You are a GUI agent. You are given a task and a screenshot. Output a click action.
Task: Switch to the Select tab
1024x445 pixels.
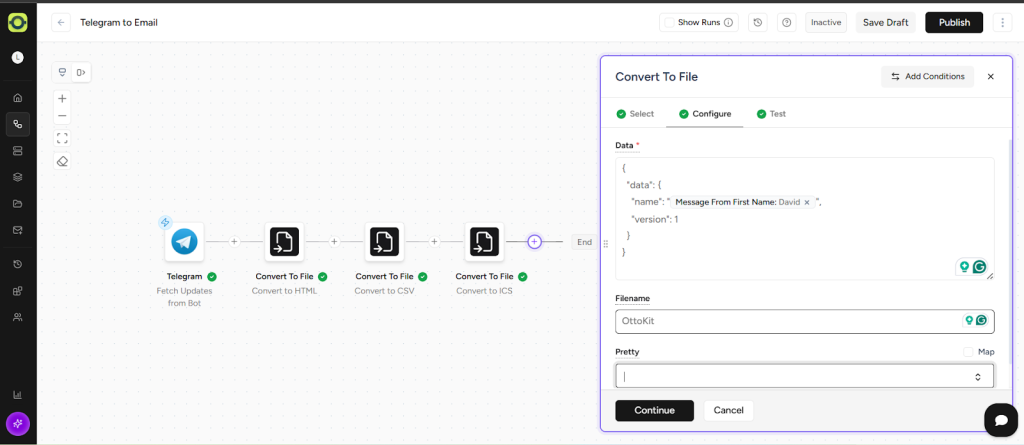coord(635,114)
